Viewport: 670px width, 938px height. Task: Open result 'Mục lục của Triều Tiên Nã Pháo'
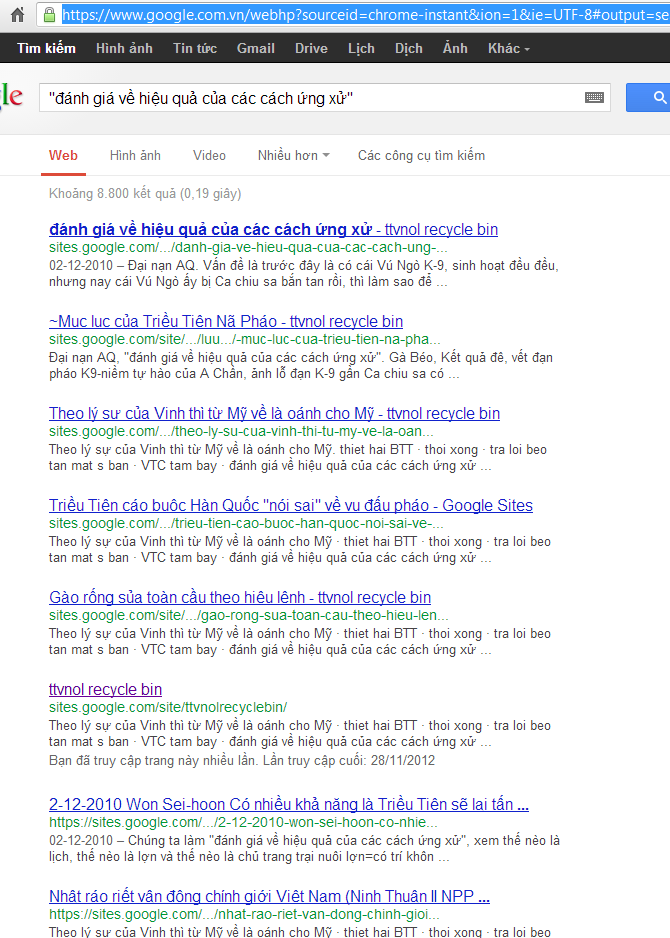(226, 322)
